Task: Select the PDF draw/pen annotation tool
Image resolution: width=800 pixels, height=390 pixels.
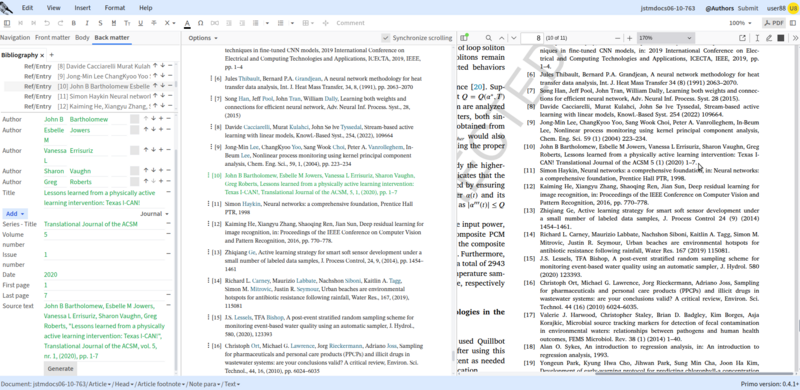Action: 769,38
